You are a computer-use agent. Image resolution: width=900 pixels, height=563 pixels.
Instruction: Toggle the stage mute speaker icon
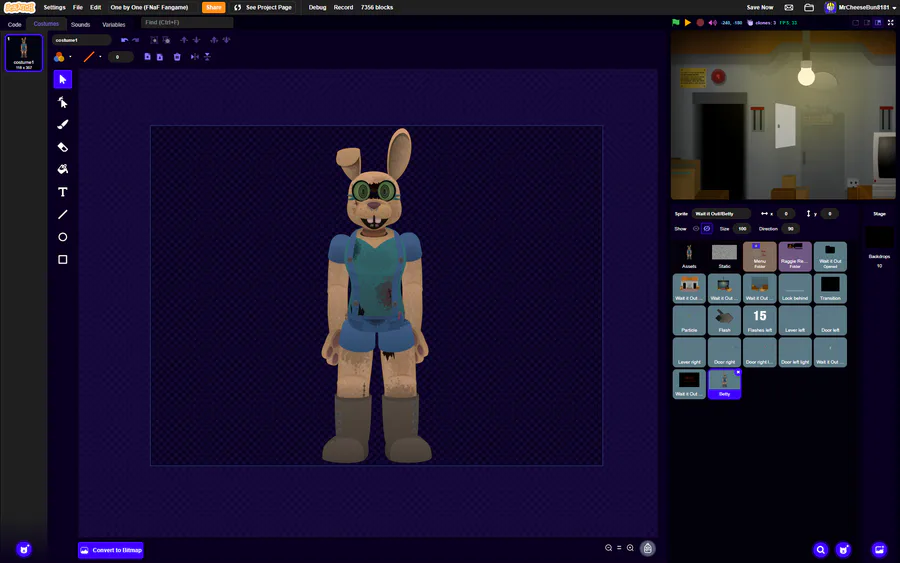pyautogui.click(x=712, y=22)
